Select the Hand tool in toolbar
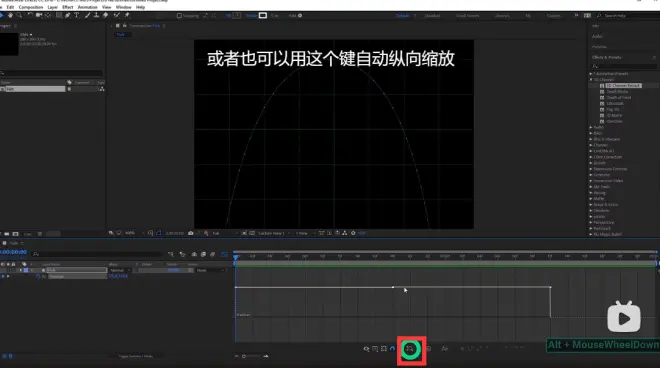Viewport: 660px width, 368px height. tap(11, 15)
